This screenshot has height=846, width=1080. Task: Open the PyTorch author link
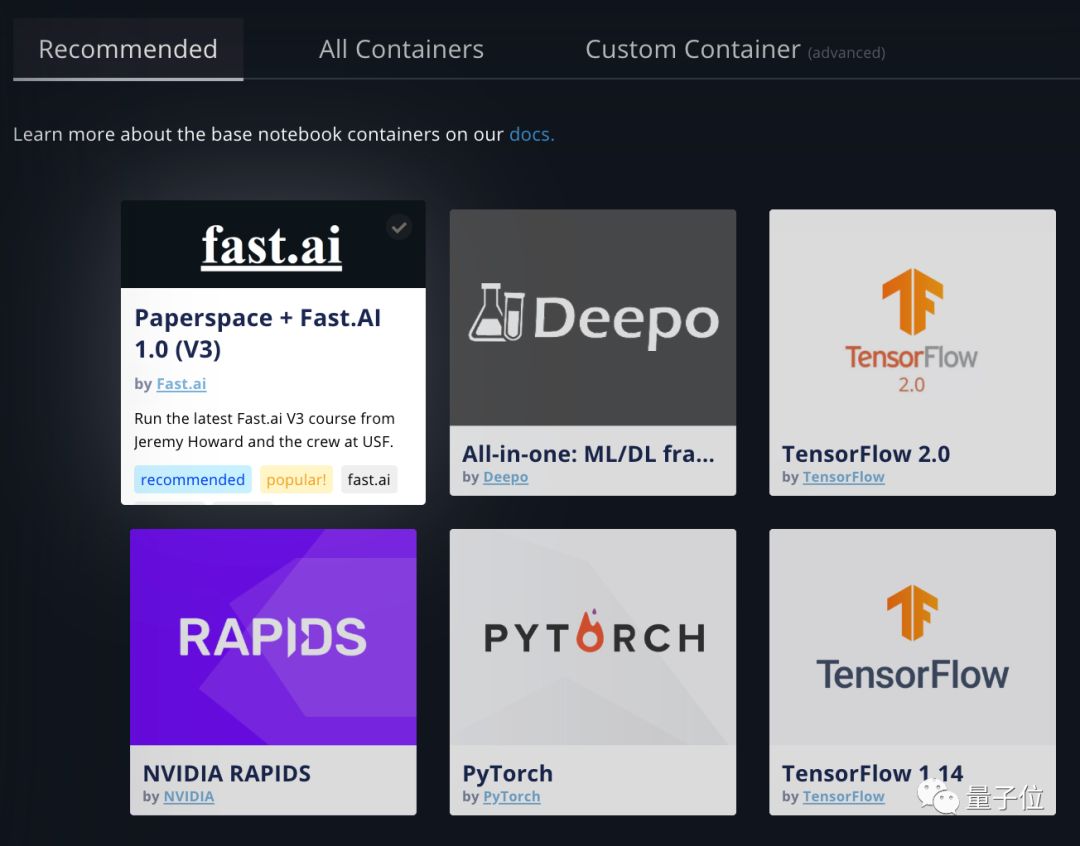pos(511,796)
